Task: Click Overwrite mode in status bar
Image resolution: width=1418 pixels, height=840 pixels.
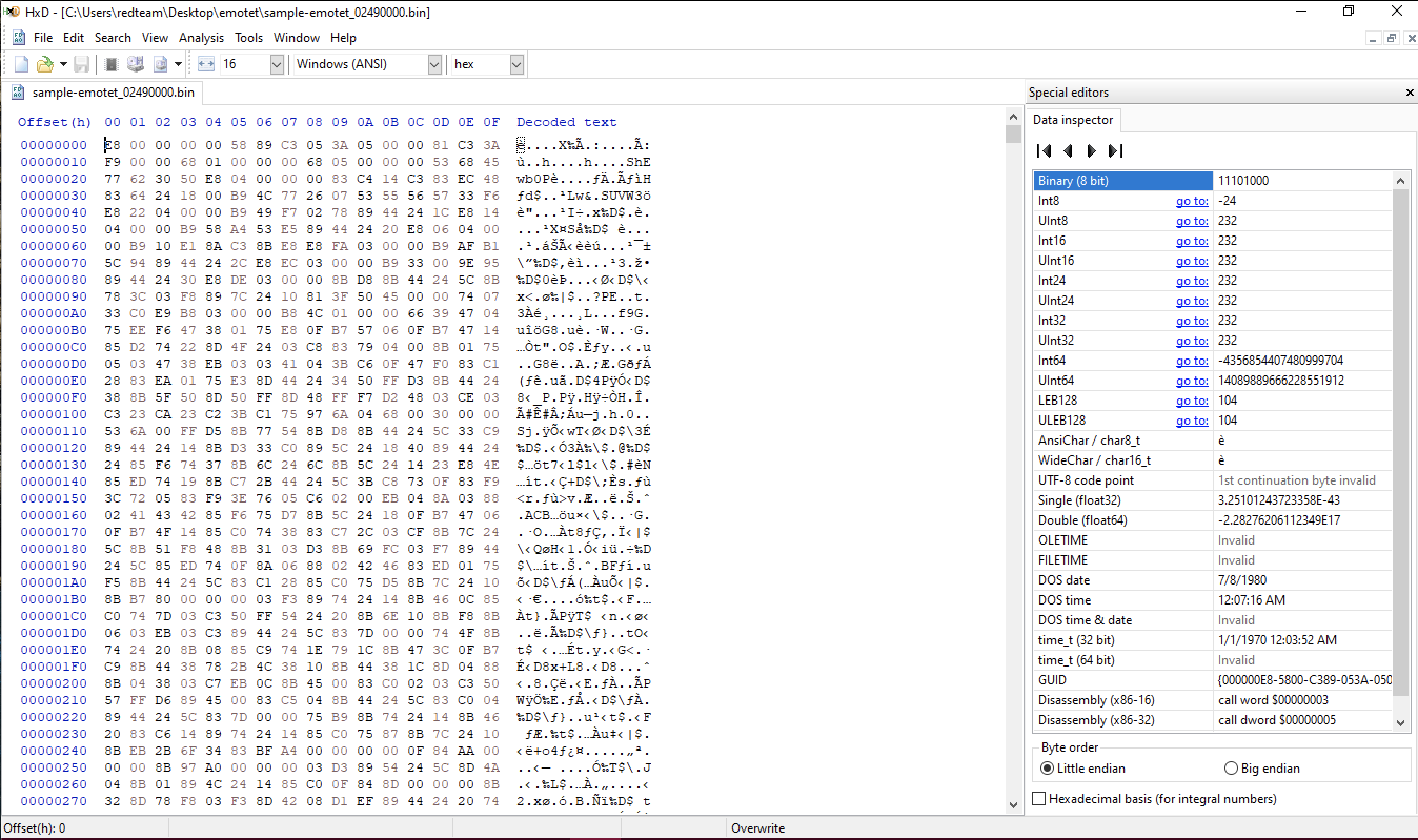Action: click(x=758, y=828)
